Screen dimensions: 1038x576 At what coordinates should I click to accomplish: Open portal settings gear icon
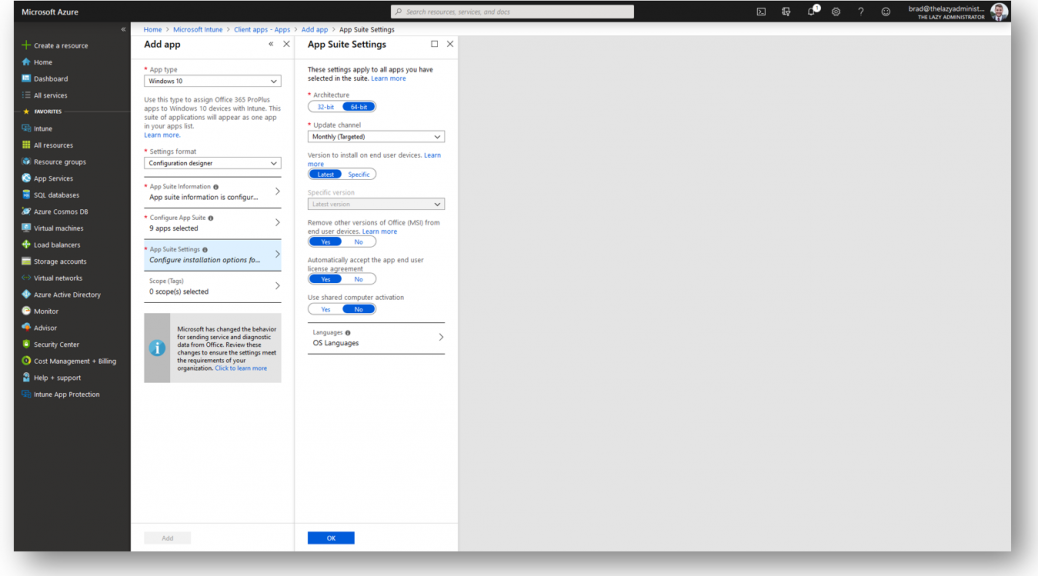click(x=836, y=11)
